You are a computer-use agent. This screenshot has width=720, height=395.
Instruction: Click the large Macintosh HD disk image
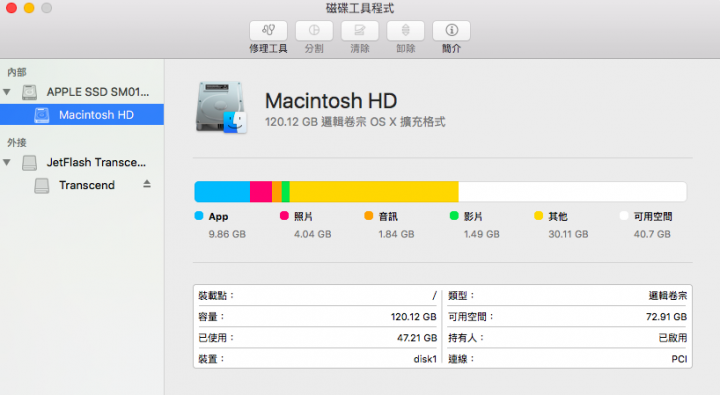point(221,107)
